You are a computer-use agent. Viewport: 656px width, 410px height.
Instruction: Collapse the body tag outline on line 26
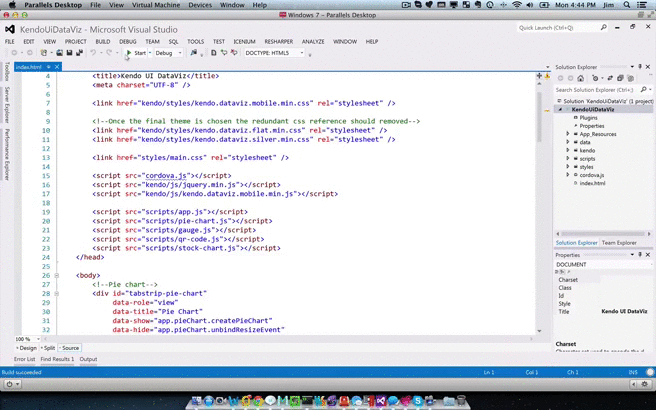(x=56, y=275)
